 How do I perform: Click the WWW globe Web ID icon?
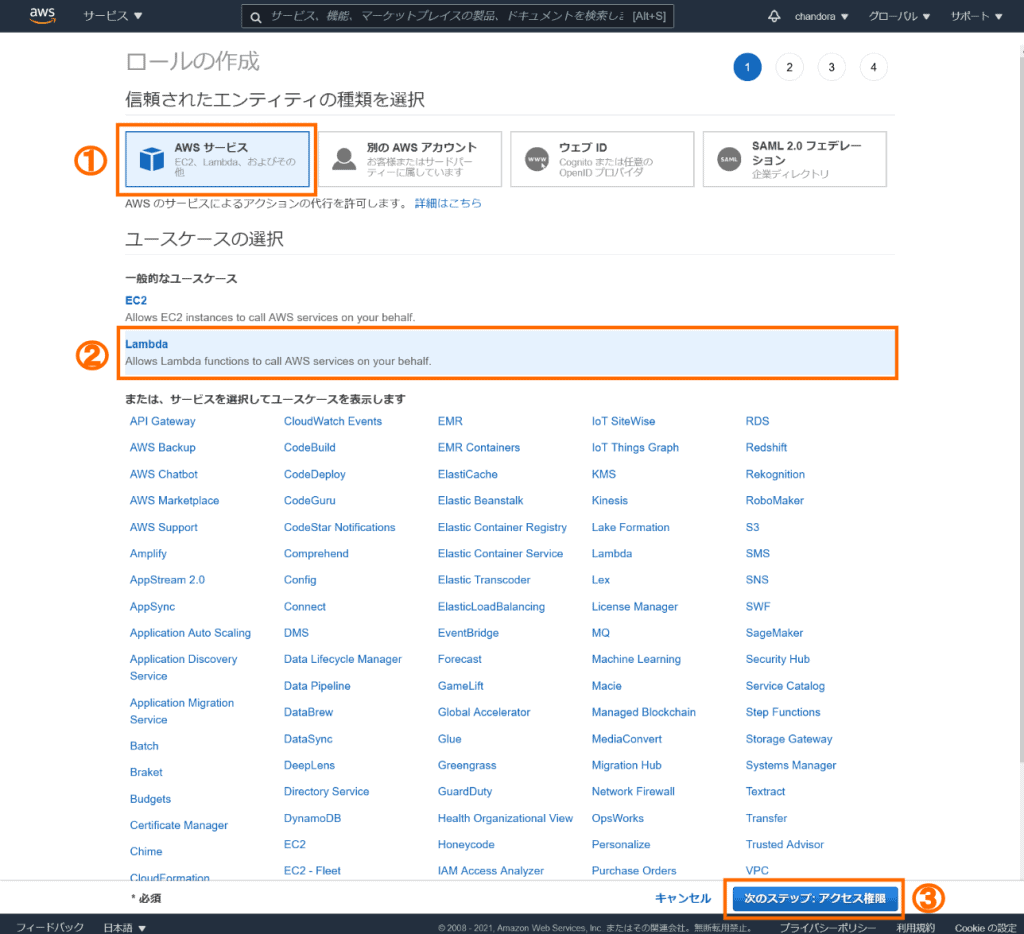537,159
